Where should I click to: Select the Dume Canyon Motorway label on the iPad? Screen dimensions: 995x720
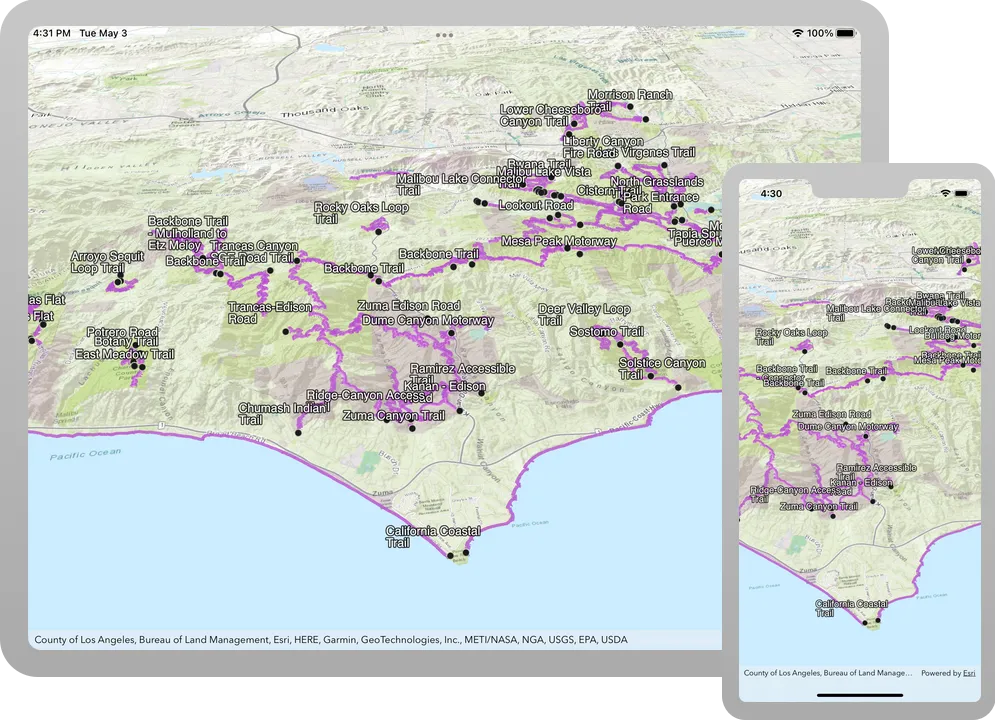click(427, 320)
